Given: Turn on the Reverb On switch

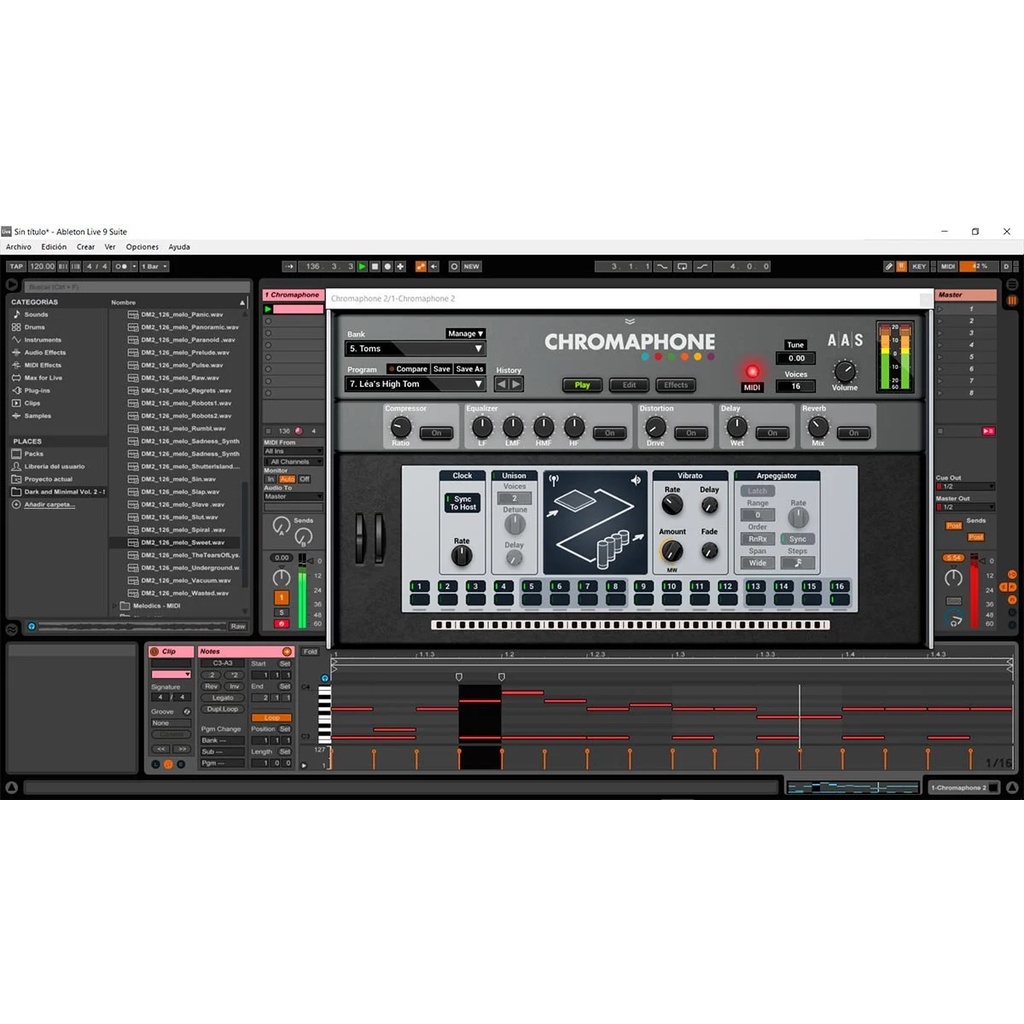Looking at the screenshot, I should click(x=854, y=433).
